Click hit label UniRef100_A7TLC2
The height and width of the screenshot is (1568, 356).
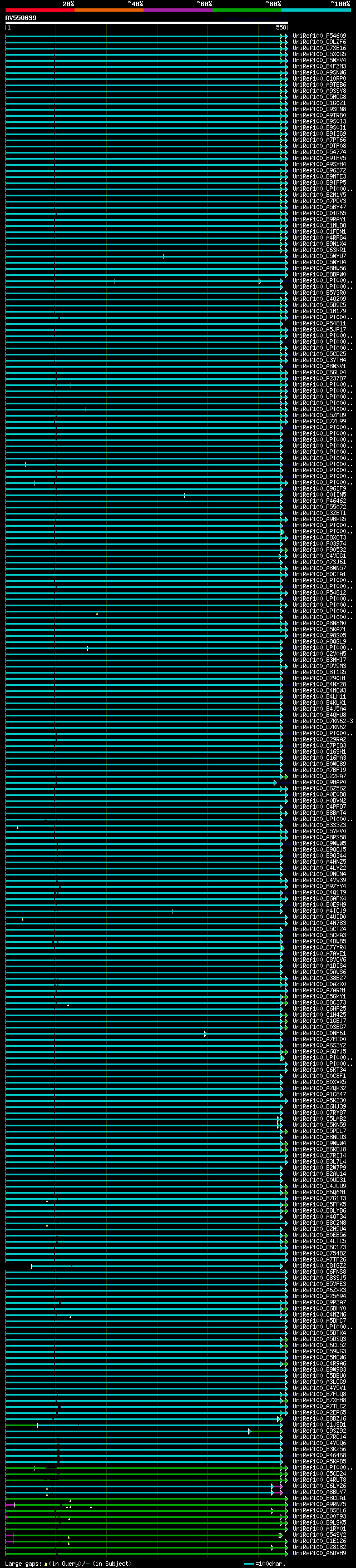[319, 1406]
